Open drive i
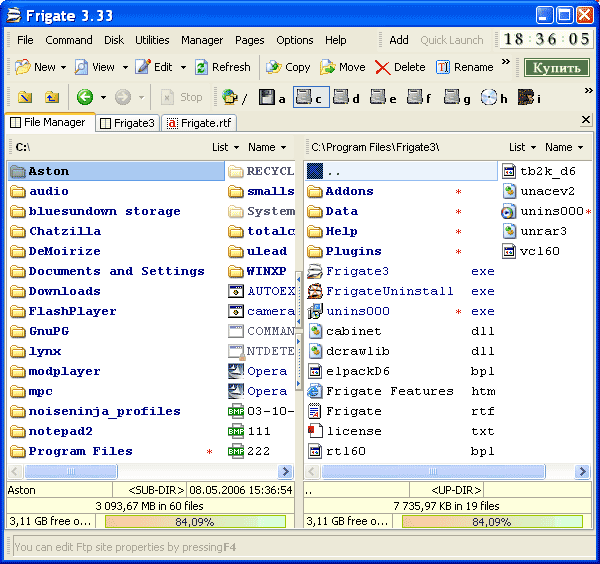The width and height of the screenshot is (600, 564). pos(529,98)
